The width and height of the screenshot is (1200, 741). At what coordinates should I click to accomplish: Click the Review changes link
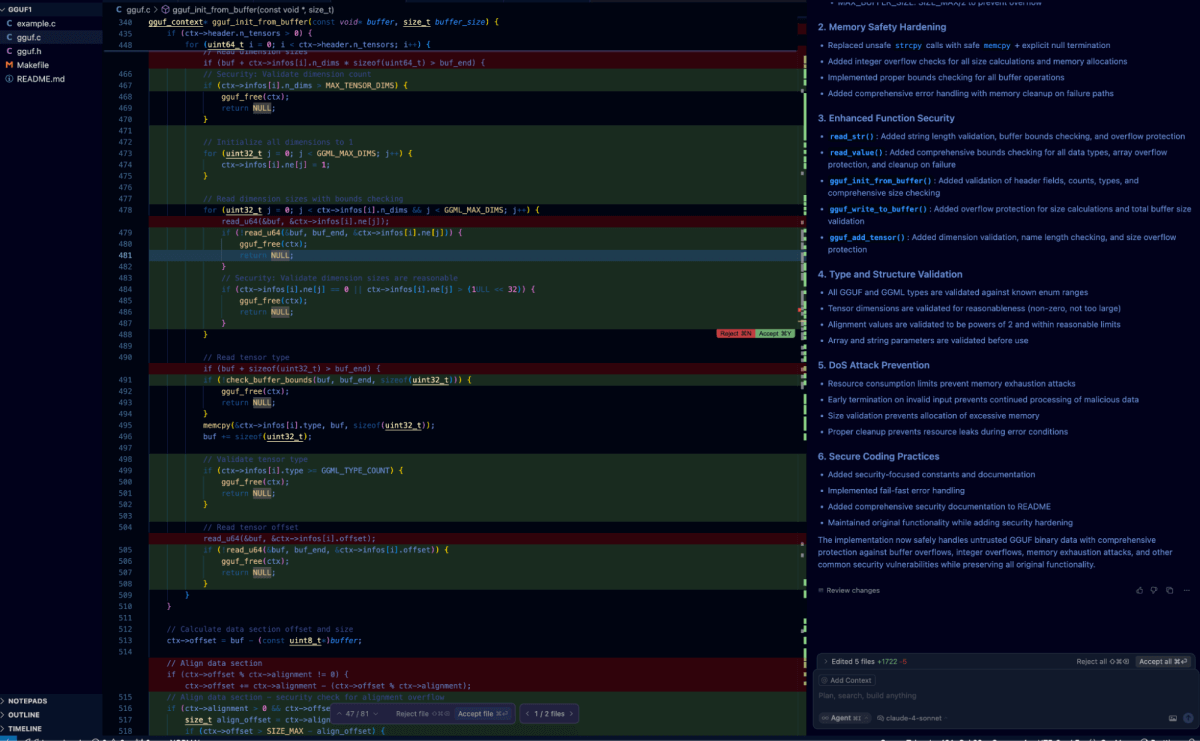[x=852, y=590]
